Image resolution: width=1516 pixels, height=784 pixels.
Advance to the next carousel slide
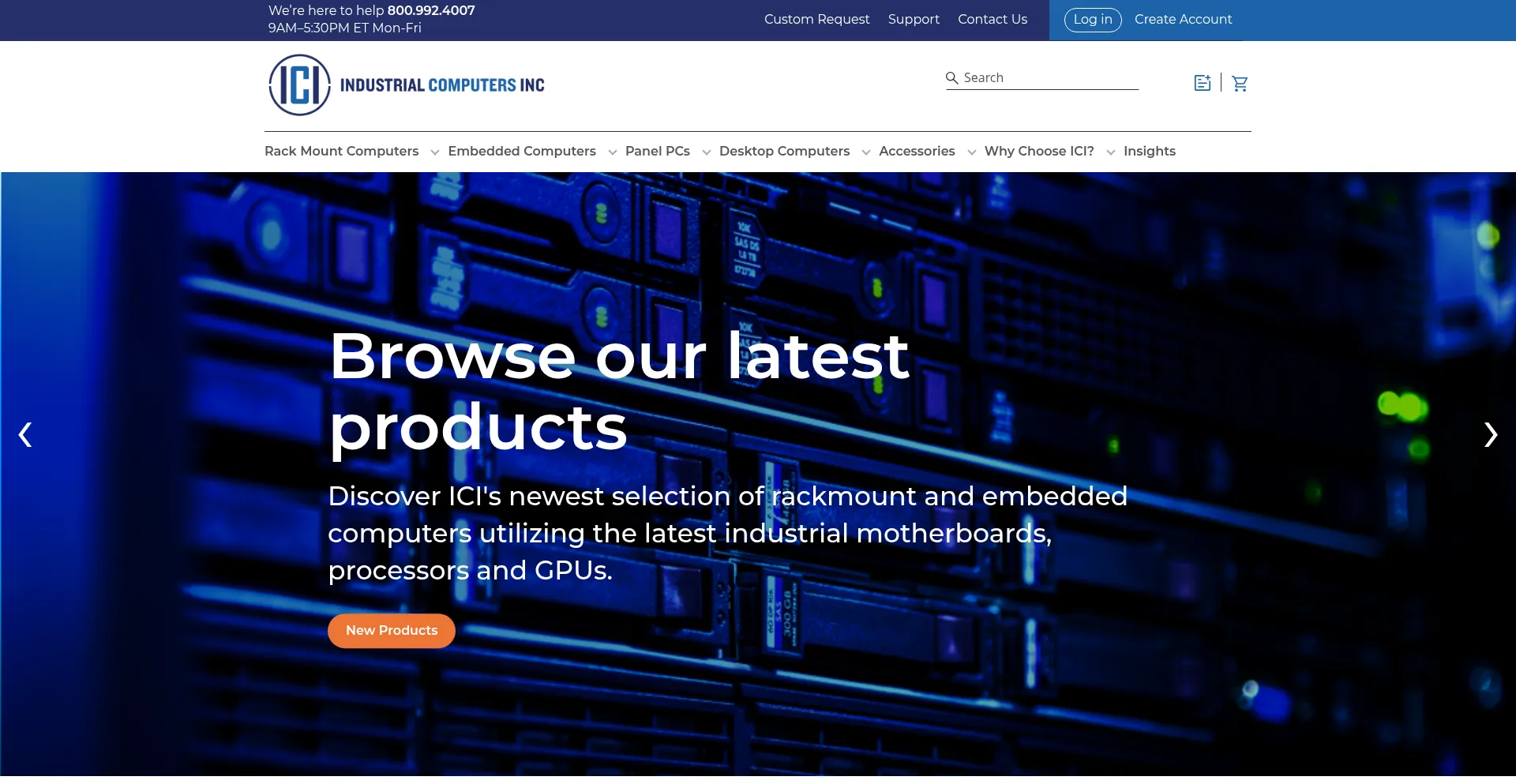tap(1490, 434)
